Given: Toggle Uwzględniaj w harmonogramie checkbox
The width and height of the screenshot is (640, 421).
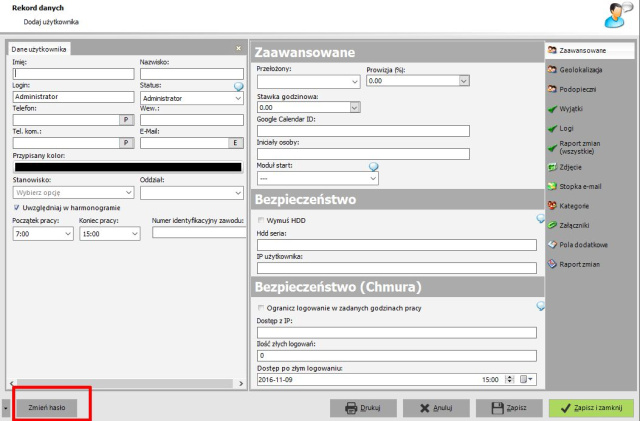Looking at the screenshot, I should 16,207.
